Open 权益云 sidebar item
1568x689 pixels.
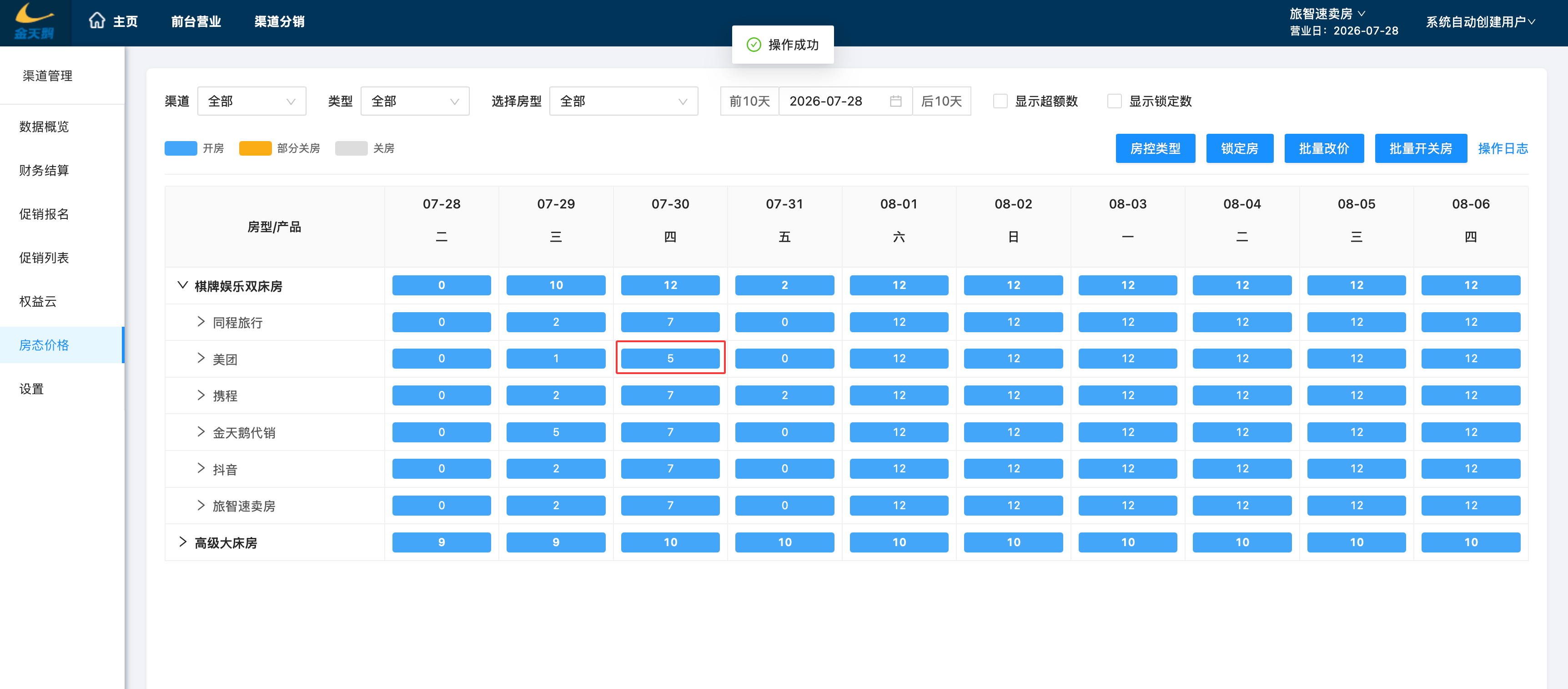pos(38,302)
